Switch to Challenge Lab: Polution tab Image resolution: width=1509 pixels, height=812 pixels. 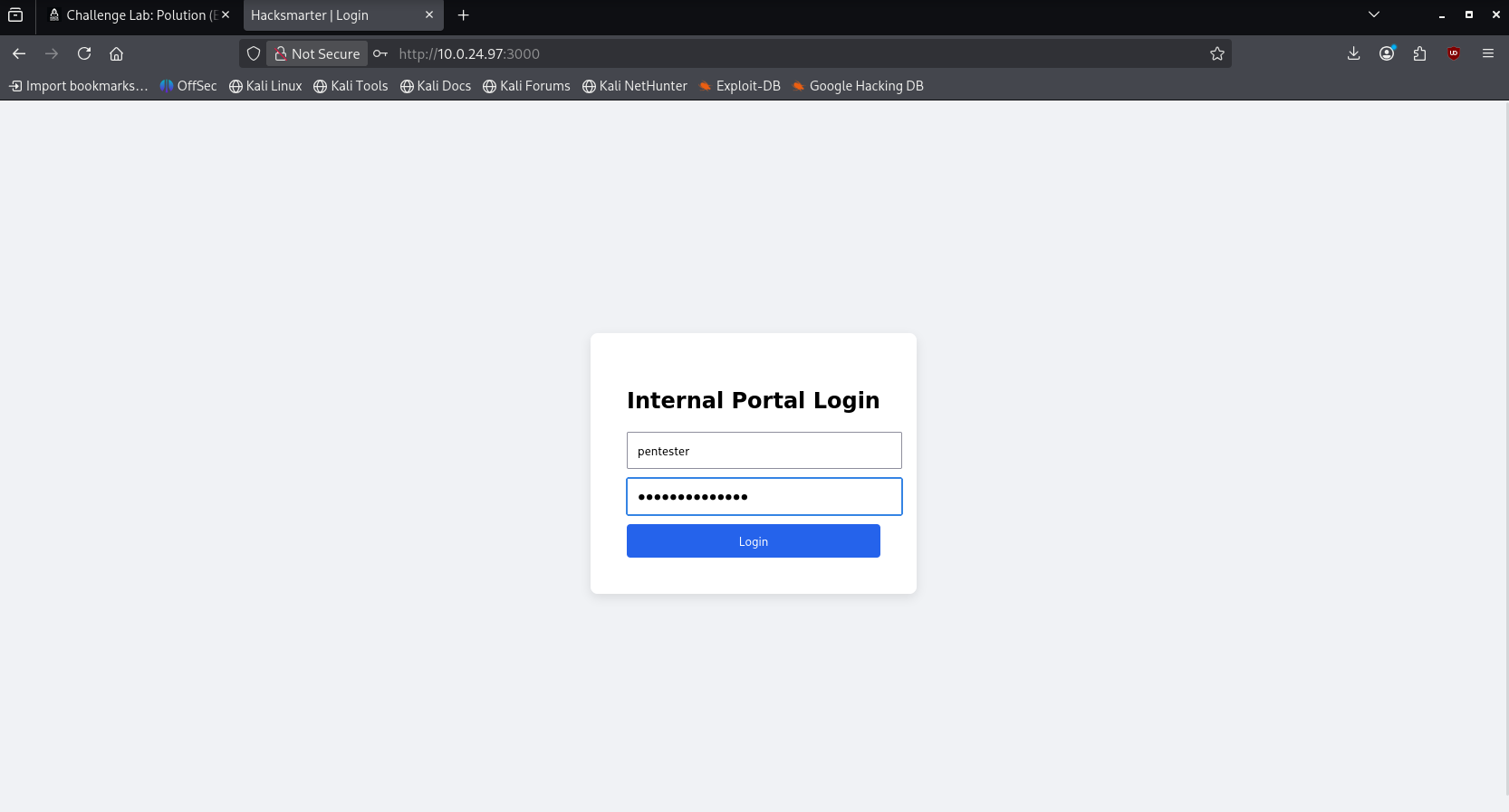pos(140,15)
